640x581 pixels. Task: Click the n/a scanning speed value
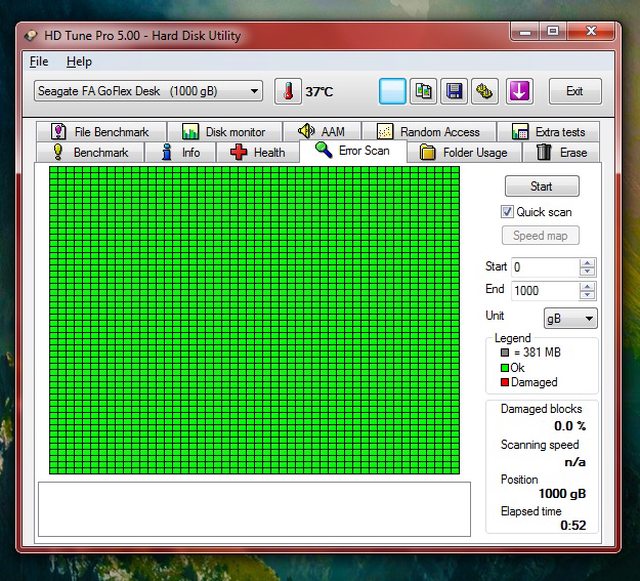coord(575,462)
